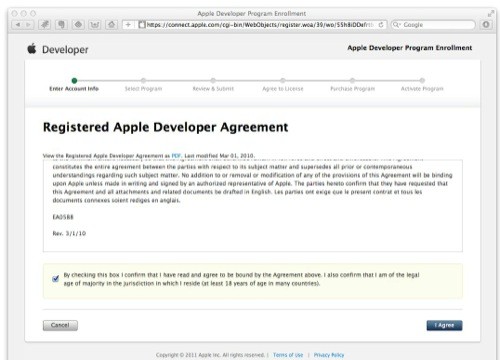The height and width of the screenshot is (360, 500).
Task: Go forward with the Safari forward arrow
Action: pyautogui.click(x=29, y=25)
